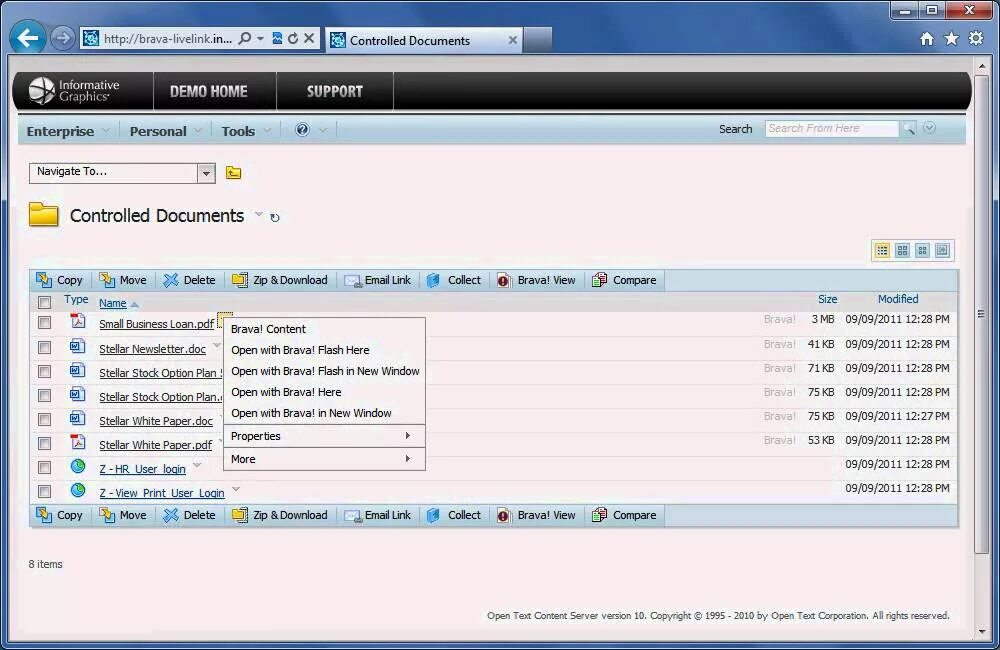The image size is (1000, 650).
Task: Refresh the Controlled Documents folder listing
Action: tap(275, 218)
